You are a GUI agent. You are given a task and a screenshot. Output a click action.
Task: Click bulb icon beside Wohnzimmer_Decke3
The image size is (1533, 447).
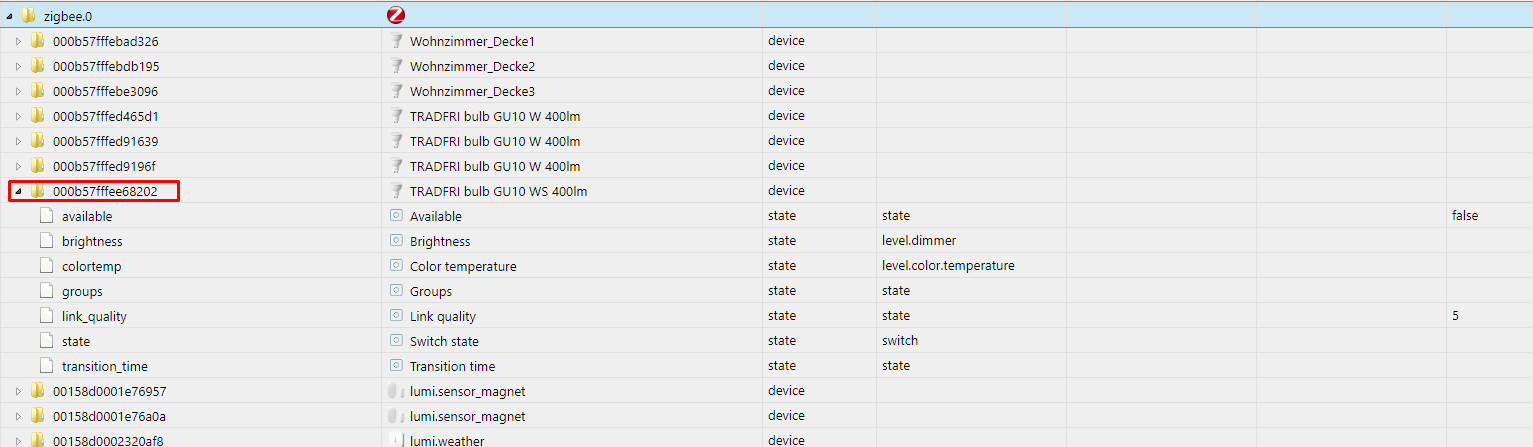click(395, 91)
